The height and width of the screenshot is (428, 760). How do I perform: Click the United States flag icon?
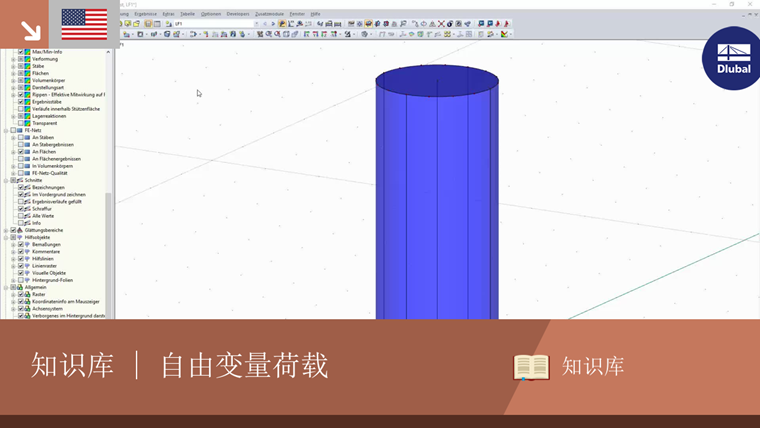(84, 24)
